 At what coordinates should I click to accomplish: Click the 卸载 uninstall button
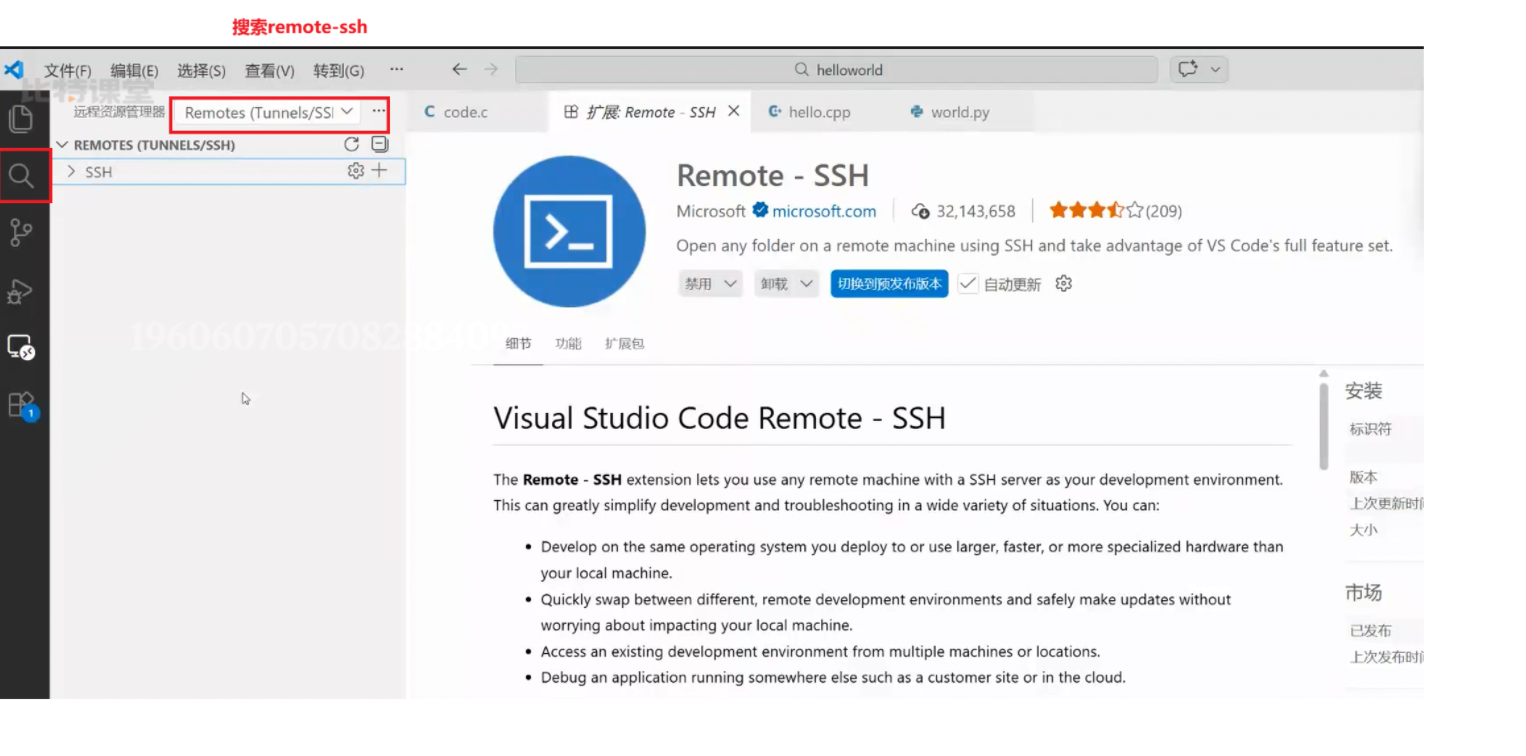(774, 284)
